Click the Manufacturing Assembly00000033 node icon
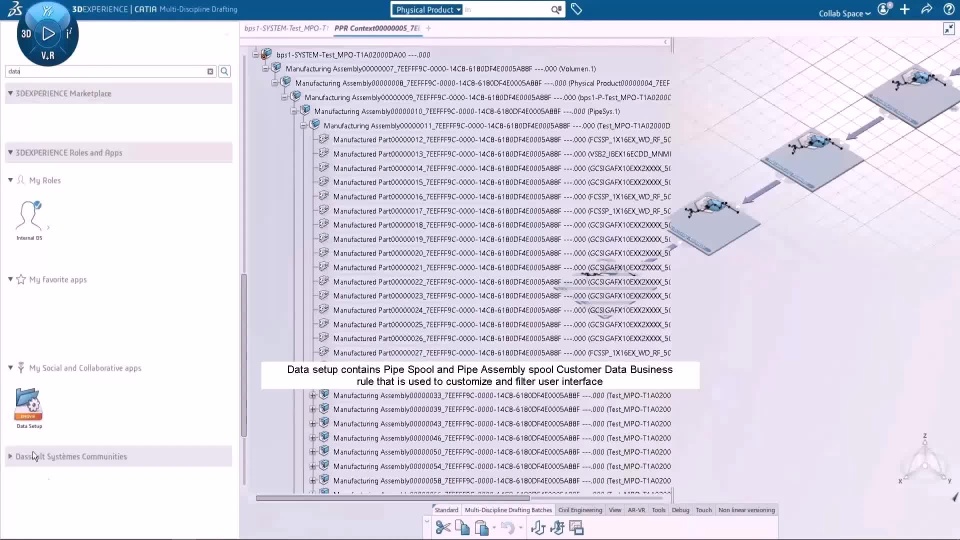This screenshot has width=960, height=540. click(324, 394)
